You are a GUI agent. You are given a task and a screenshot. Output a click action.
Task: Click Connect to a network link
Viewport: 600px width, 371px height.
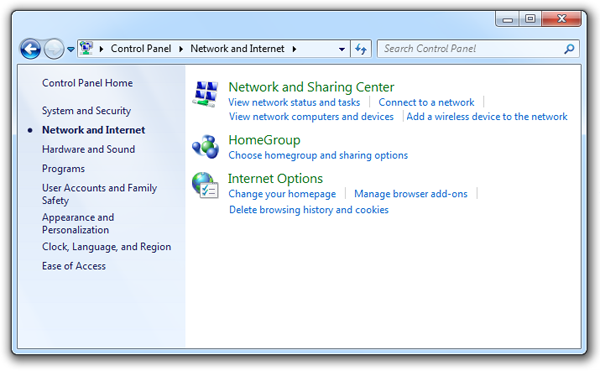(x=426, y=103)
